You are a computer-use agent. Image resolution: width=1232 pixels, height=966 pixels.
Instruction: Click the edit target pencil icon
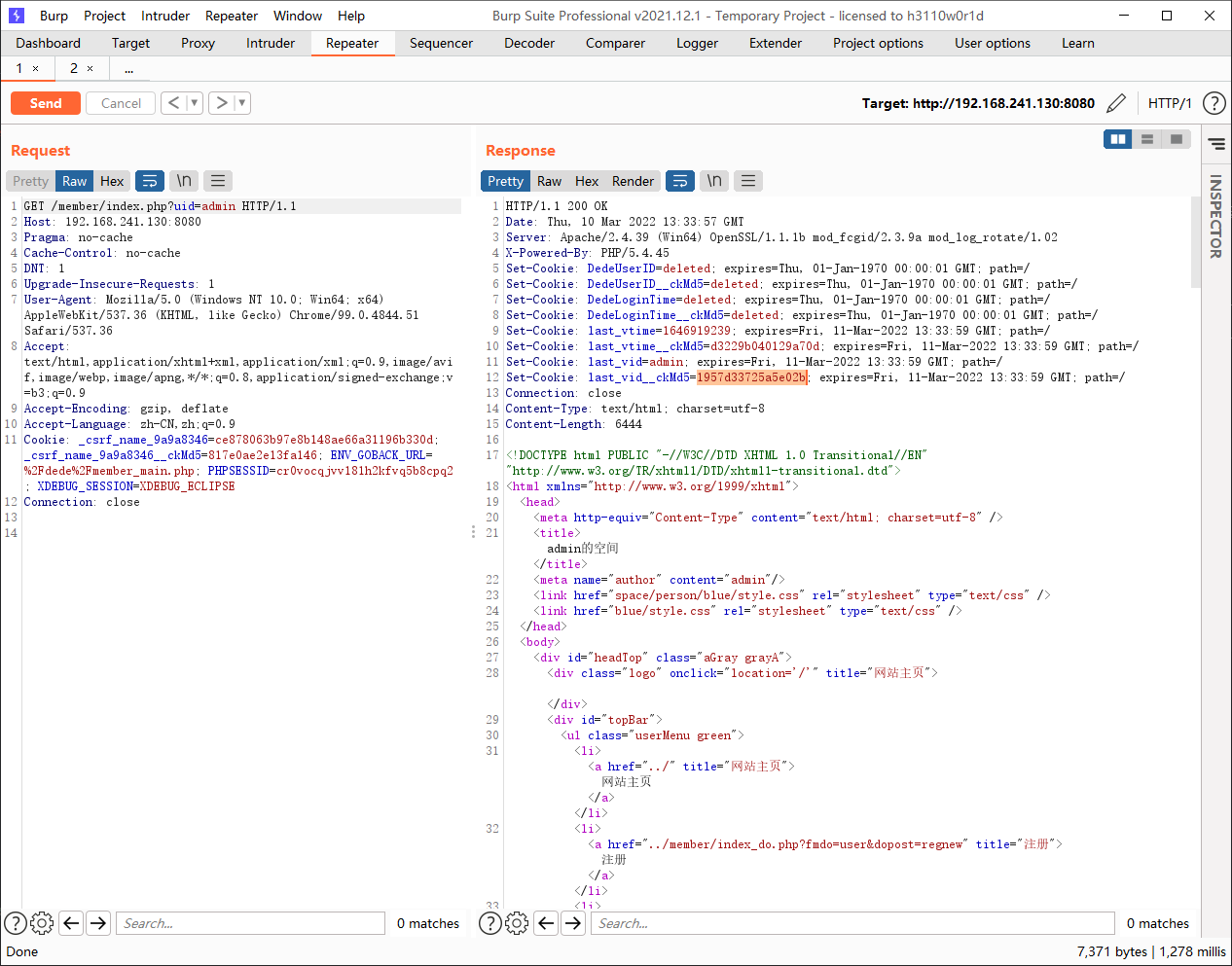coord(1116,103)
